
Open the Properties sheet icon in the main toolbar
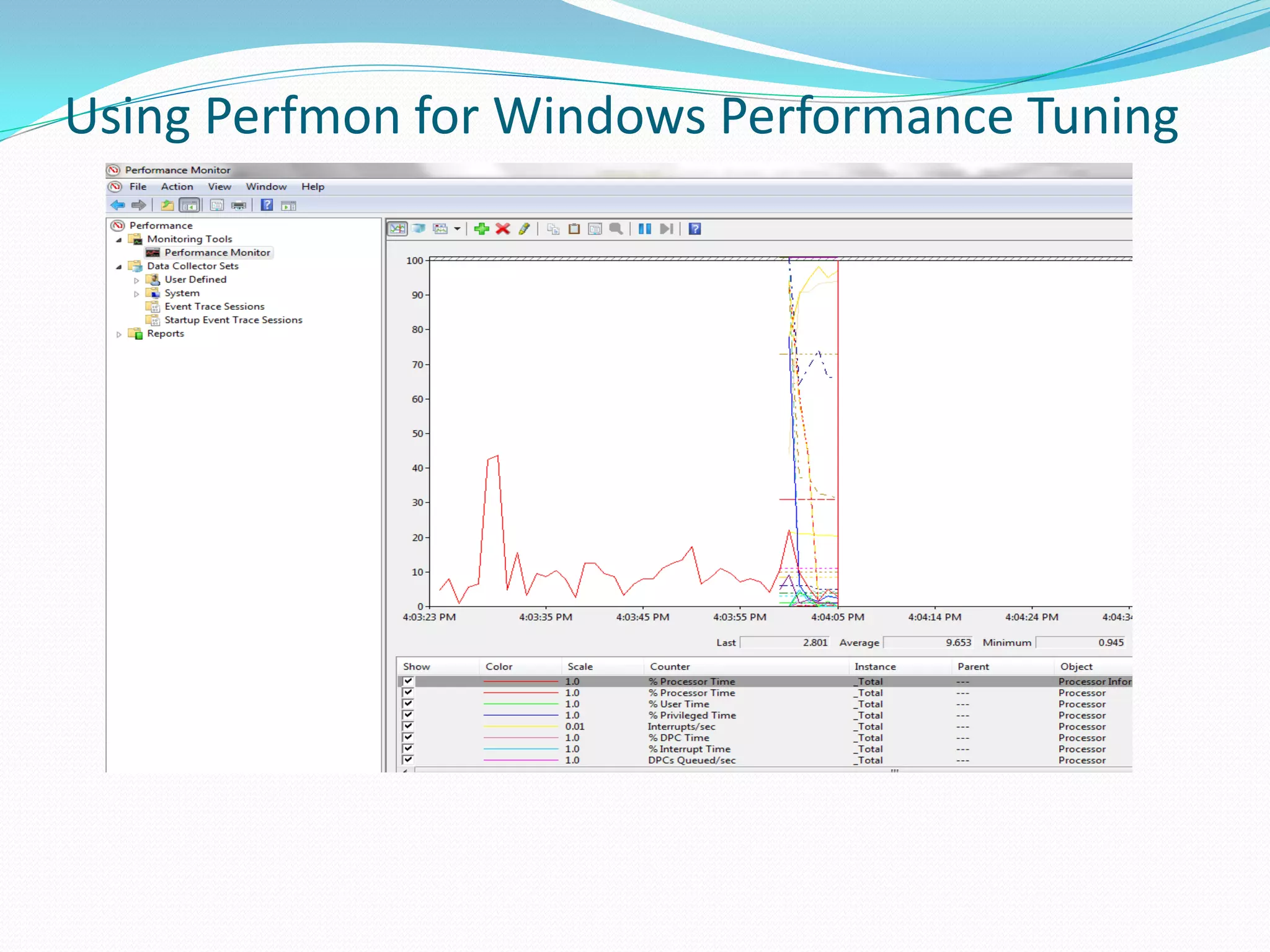coord(216,205)
